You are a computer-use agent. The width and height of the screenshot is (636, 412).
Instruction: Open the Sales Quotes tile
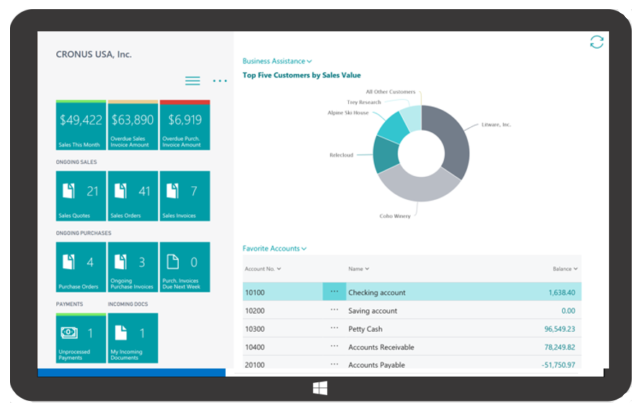click(x=80, y=196)
